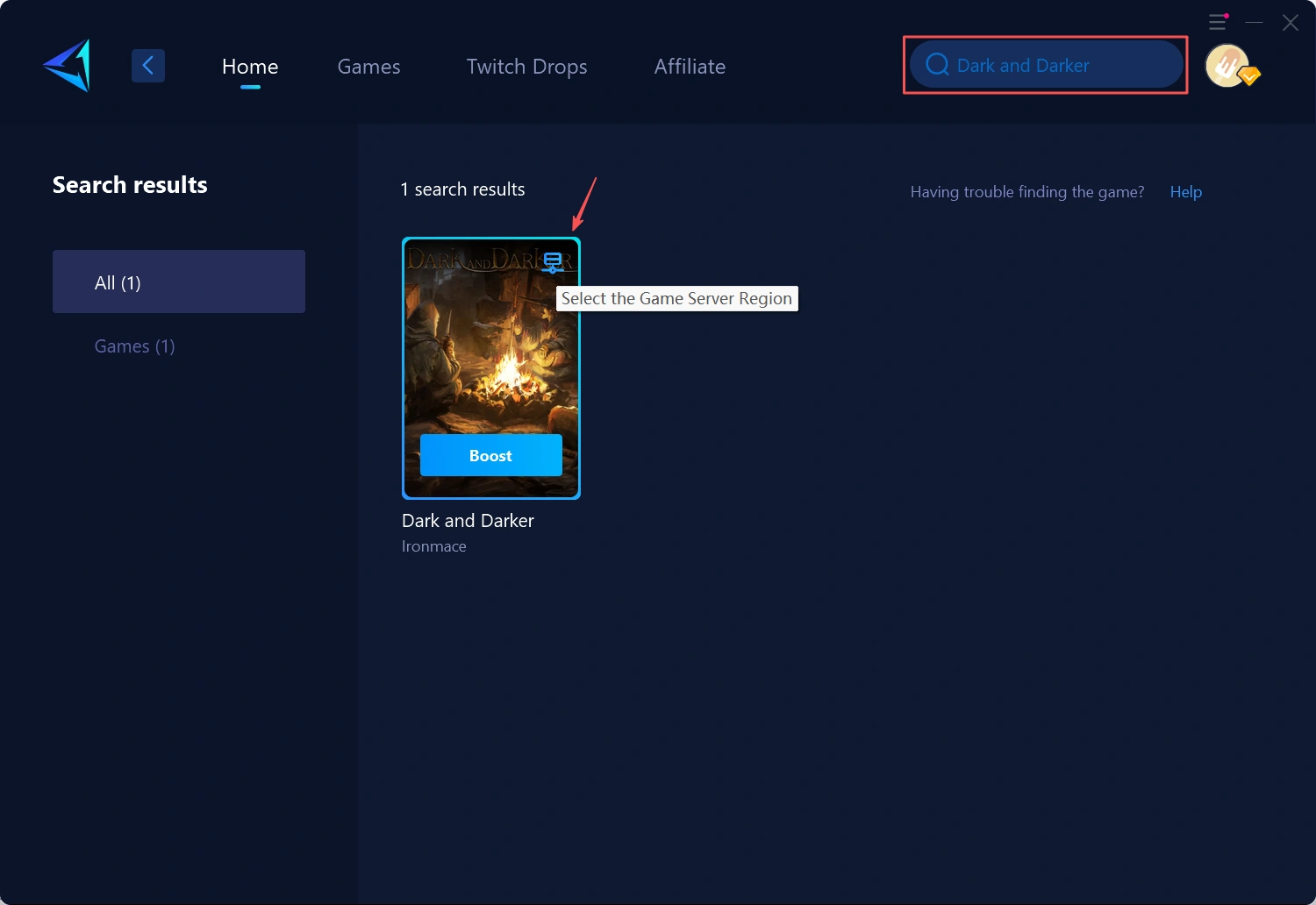Close the booster application window
This screenshot has height=905, width=1316.
[x=1290, y=23]
